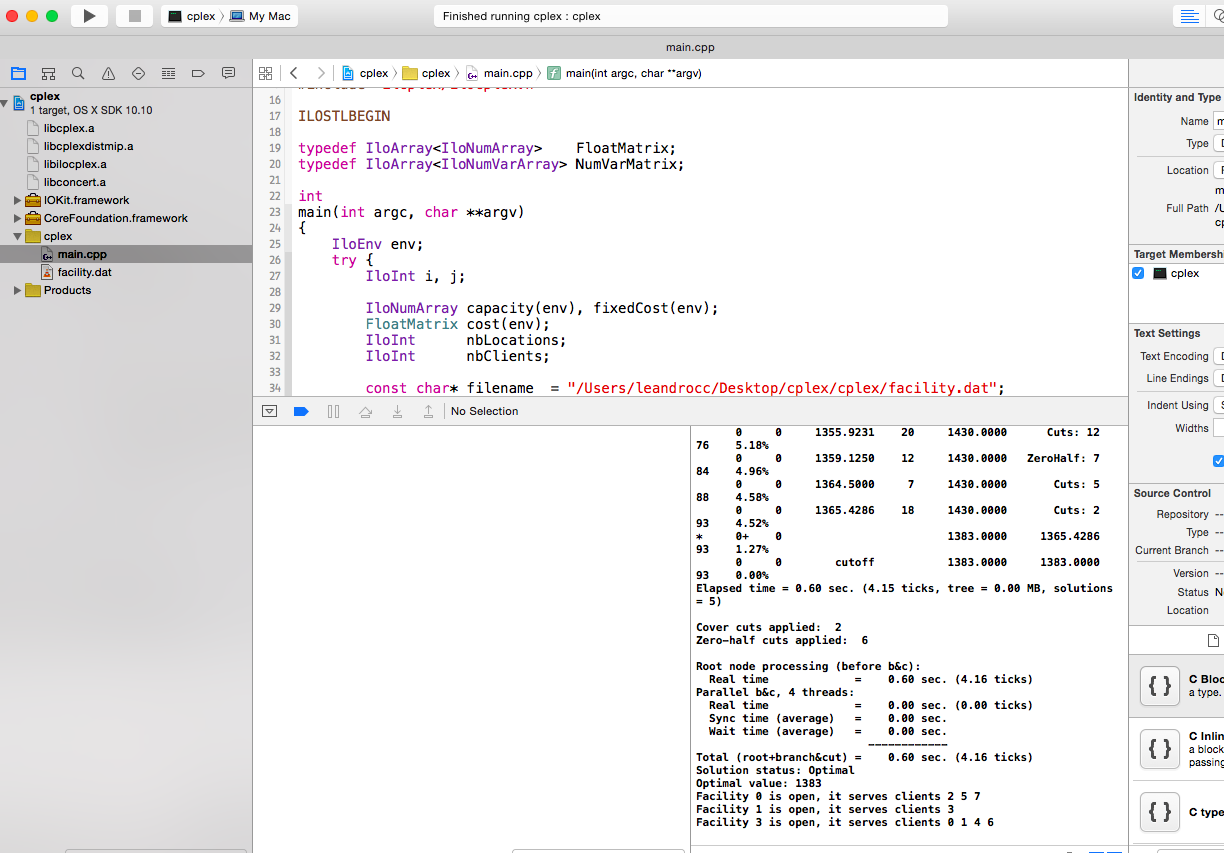Go back in editor history
1224x853 pixels.
(293, 73)
